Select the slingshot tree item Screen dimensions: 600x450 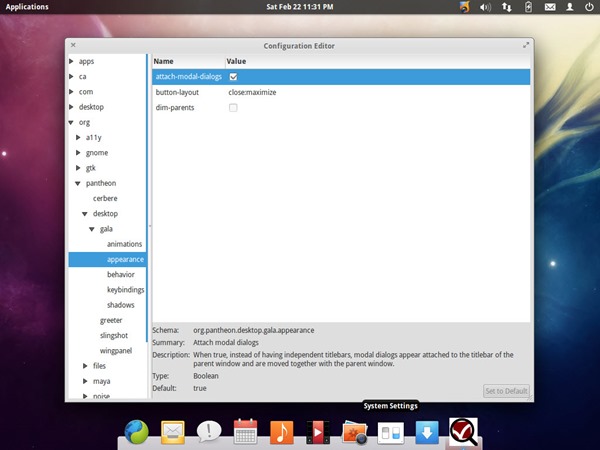(114, 336)
